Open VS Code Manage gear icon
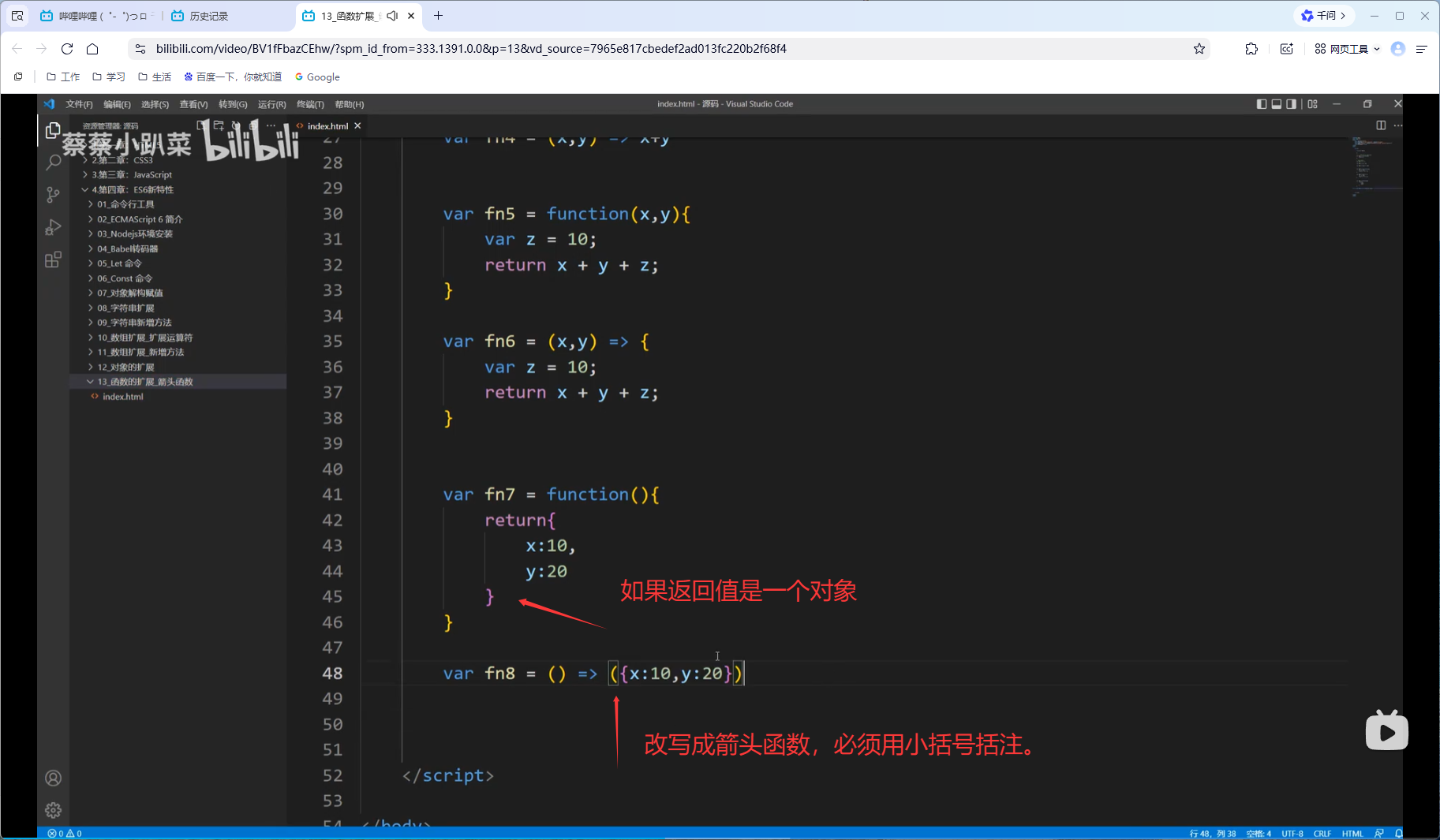 (x=53, y=810)
